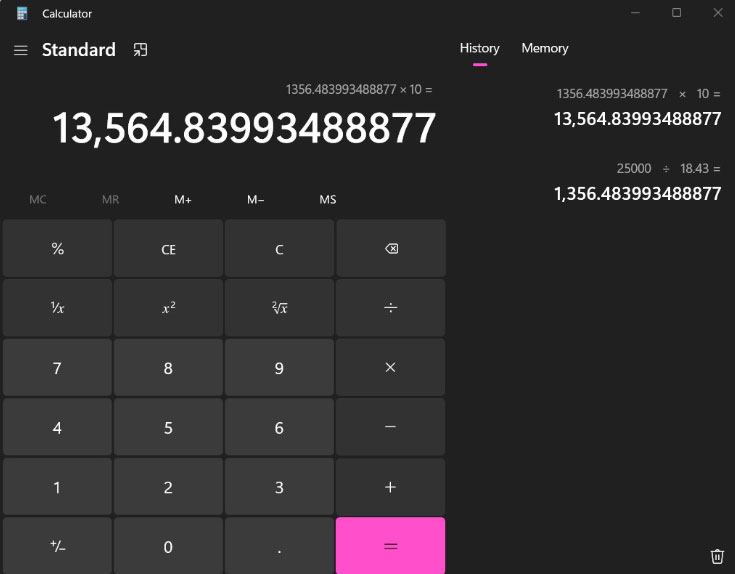Viewport: 735px width, 574px height.
Task: Maximize the Calculator window
Action: (676, 13)
